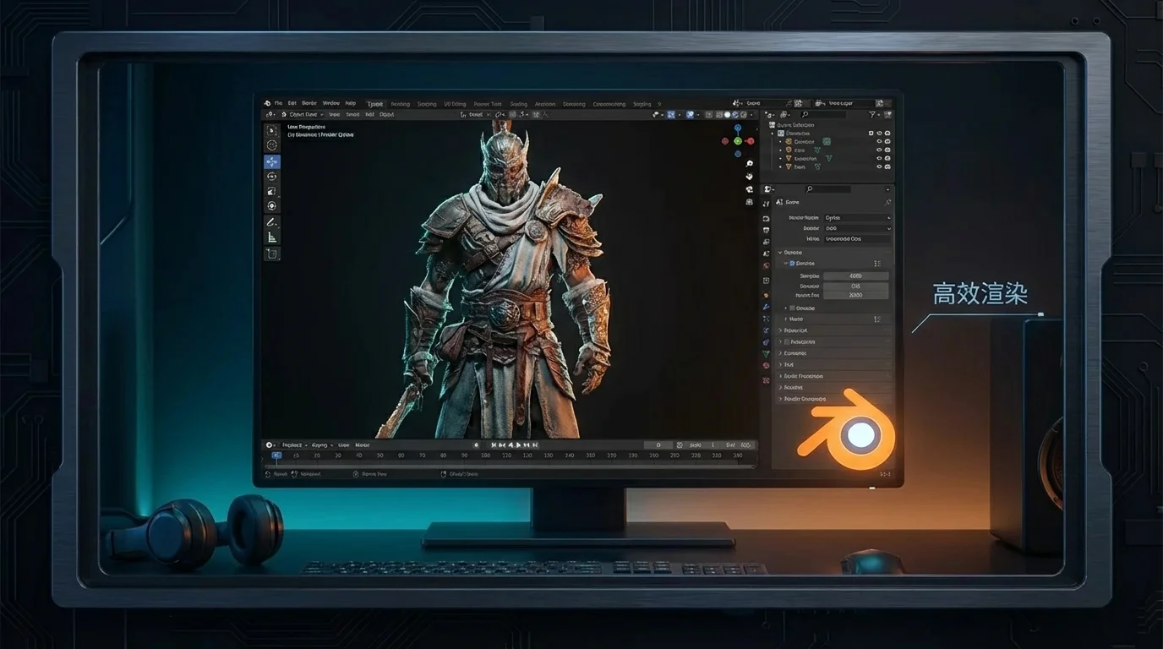Open the Object Mode dropdown
The image size is (1163, 649).
[303, 114]
